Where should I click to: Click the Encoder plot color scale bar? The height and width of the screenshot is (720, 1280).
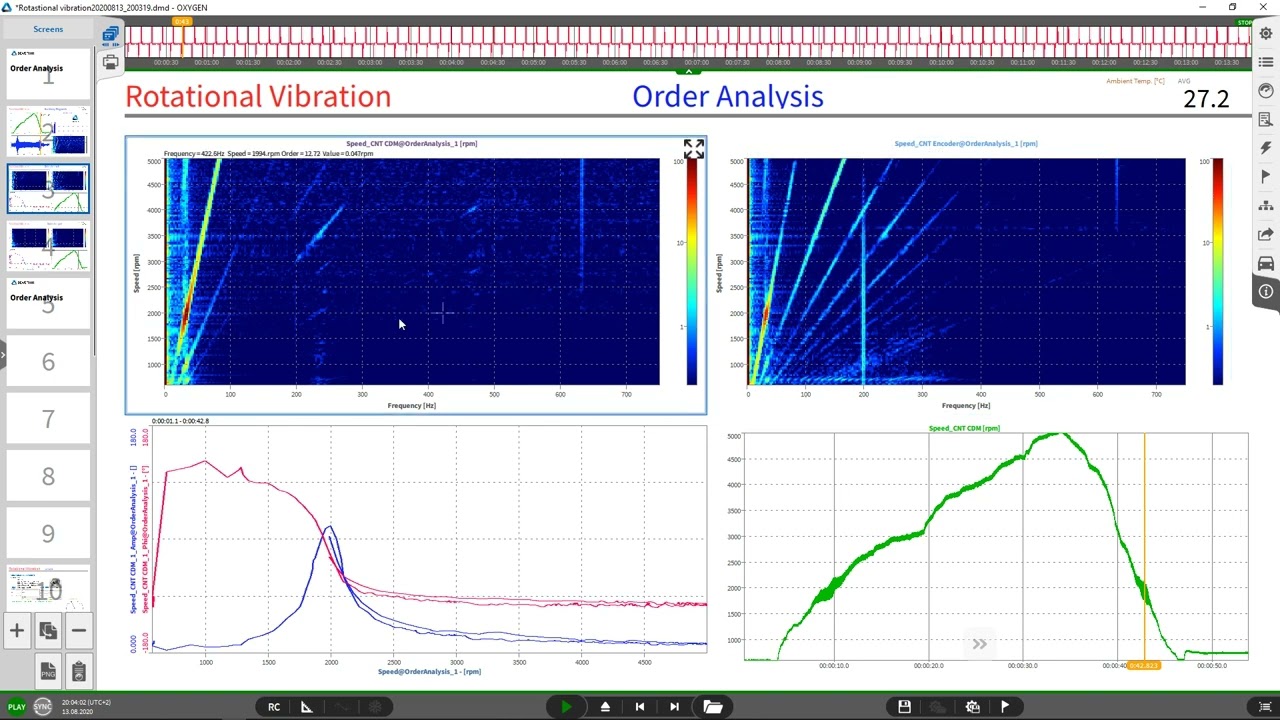pyautogui.click(x=1217, y=272)
